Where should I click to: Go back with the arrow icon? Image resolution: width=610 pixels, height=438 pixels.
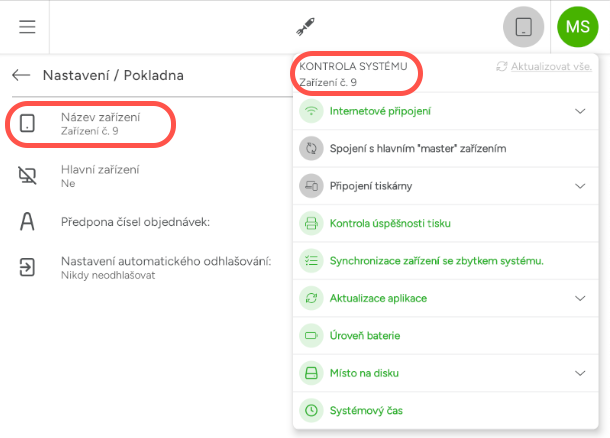point(21,75)
